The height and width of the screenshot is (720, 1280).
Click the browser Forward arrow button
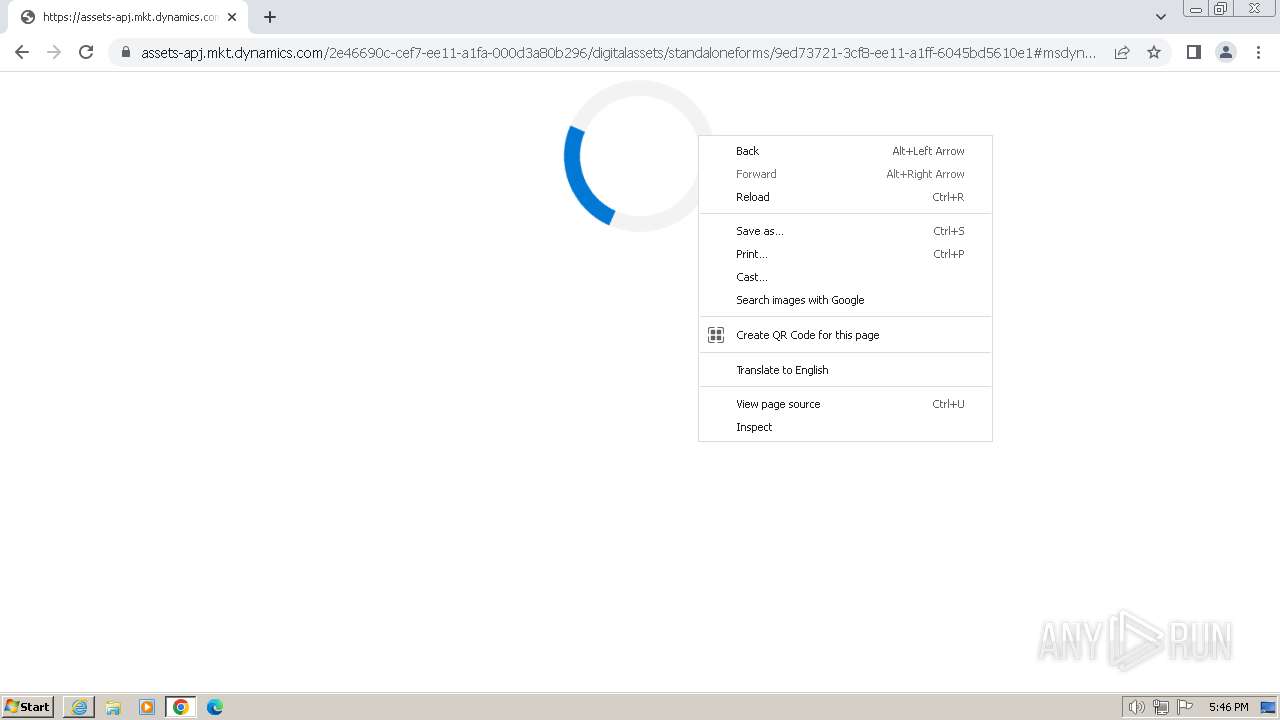[54, 52]
